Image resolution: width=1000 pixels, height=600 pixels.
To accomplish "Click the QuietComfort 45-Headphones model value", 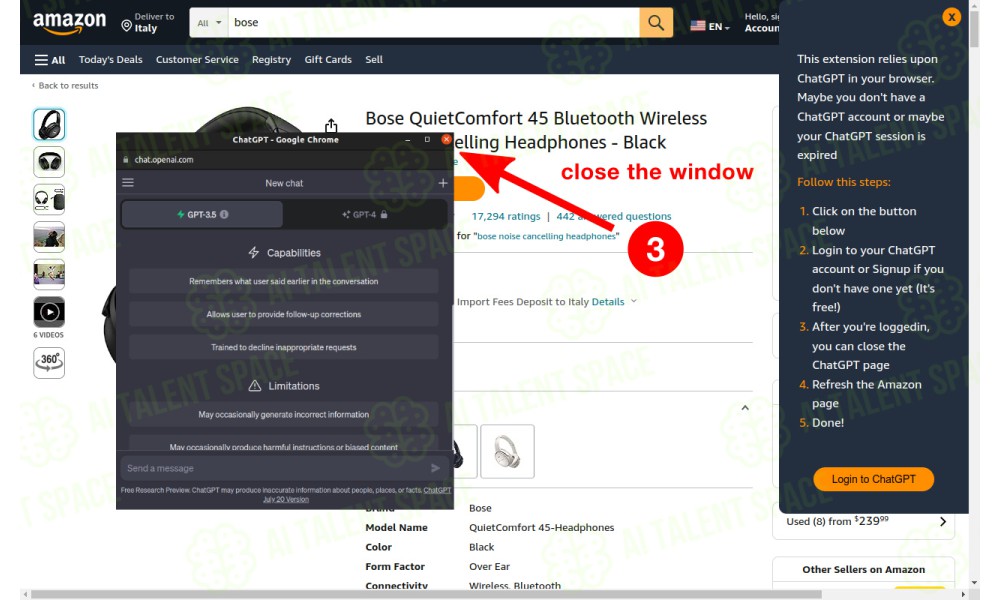I will [x=541, y=527].
